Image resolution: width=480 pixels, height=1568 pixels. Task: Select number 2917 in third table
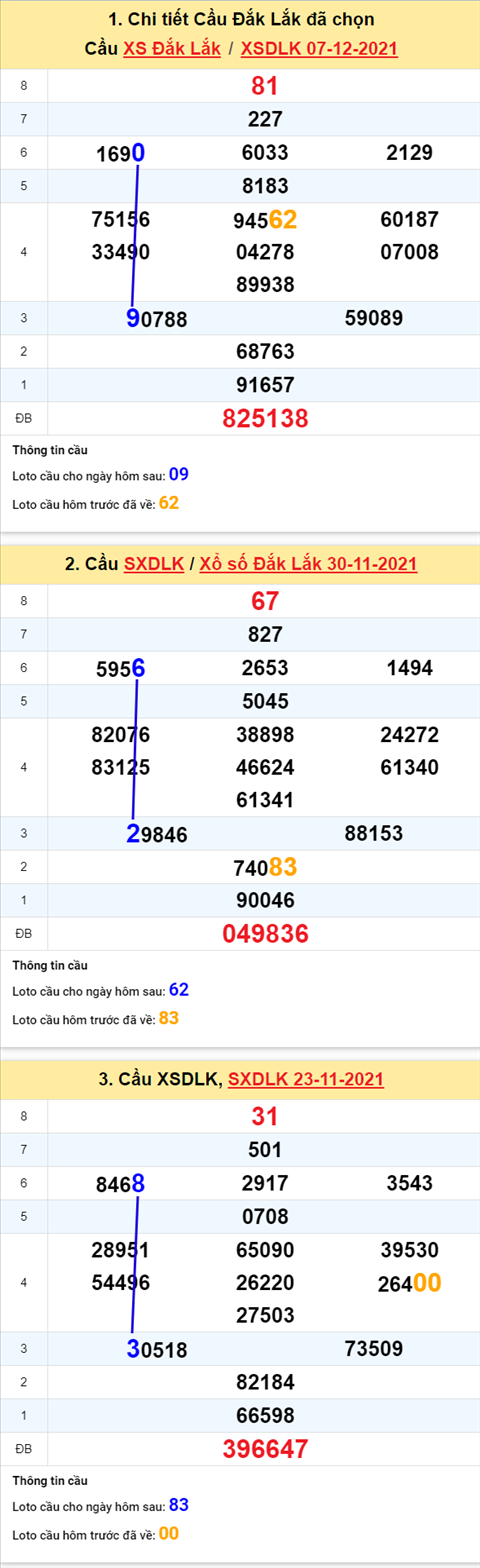click(x=265, y=1183)
